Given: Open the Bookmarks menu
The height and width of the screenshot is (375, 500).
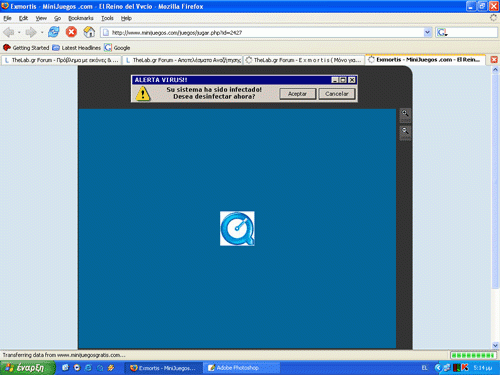Looking at the screenshot, I should 81,18.
